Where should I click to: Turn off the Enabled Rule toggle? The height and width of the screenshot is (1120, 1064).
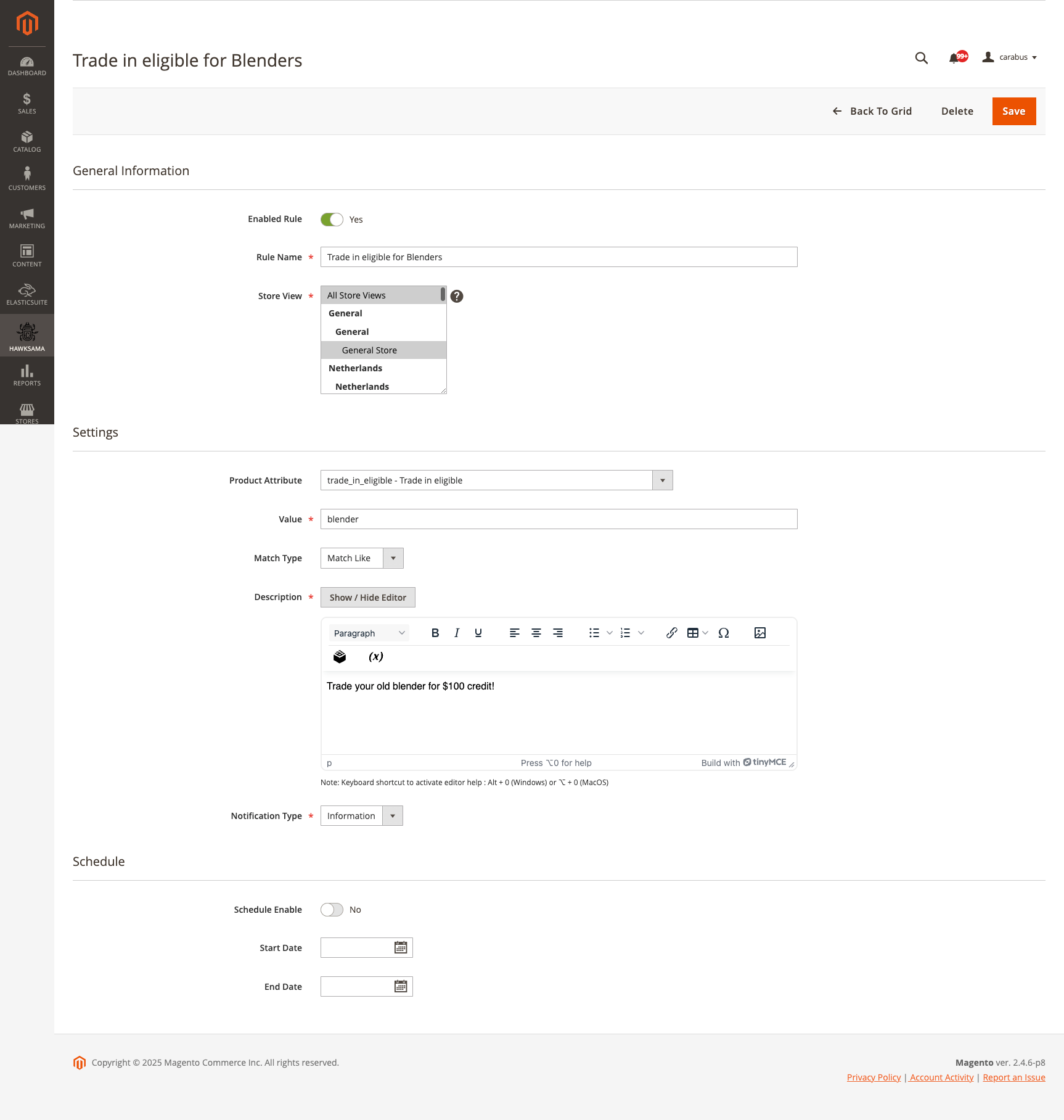pyautogui.click(x=332, y=220)
